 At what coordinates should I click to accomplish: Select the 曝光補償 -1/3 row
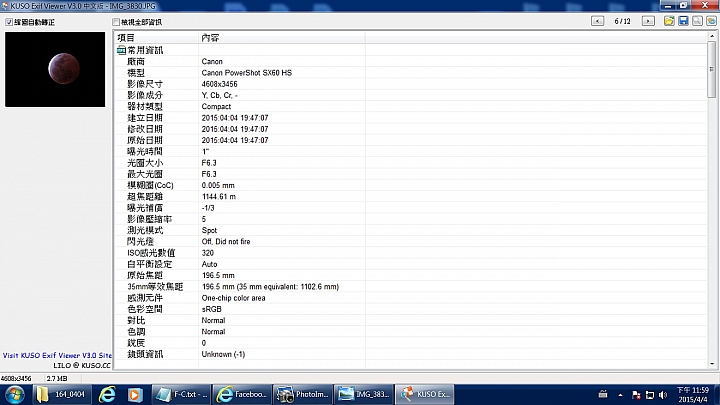pyautogui.click(x=411, y=208)
